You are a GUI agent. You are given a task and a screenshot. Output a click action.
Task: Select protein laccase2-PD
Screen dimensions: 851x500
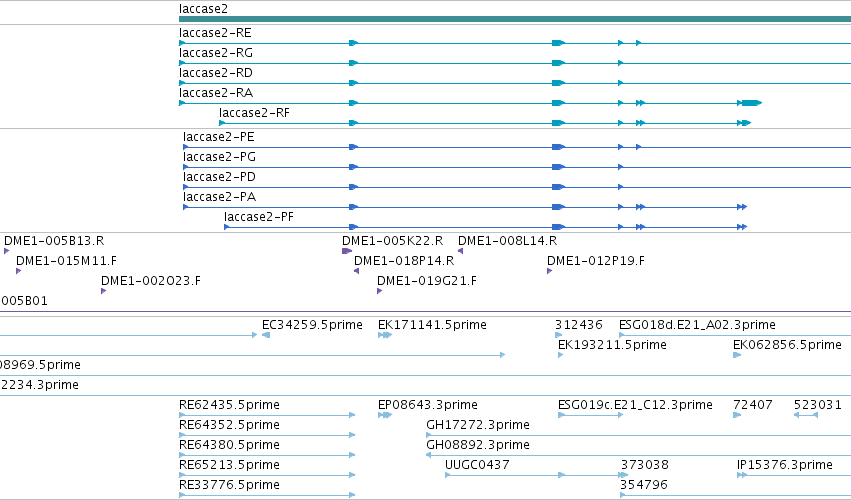219,177
